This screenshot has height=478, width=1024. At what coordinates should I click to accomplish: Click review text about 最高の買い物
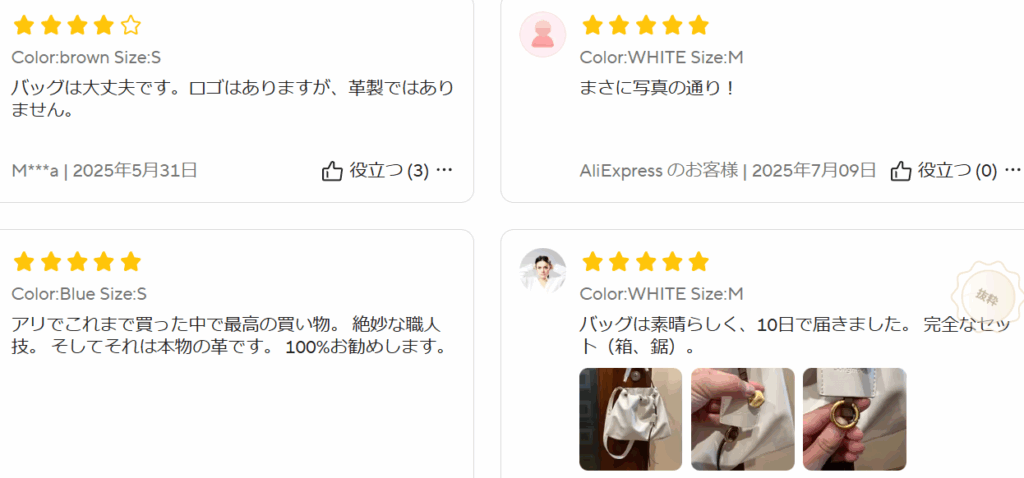tap(229, 335)
